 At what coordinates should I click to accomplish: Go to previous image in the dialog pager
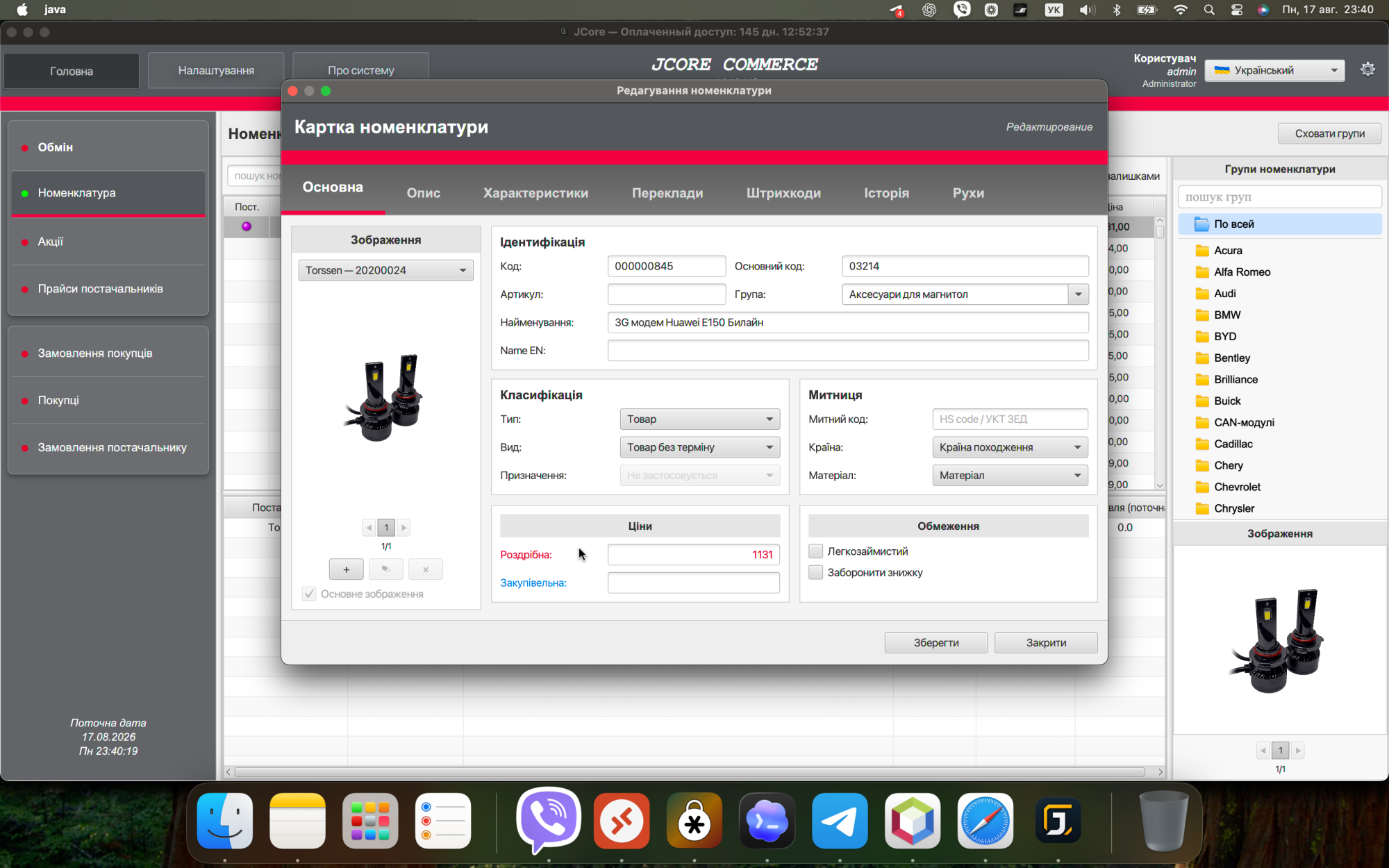click(x=369, y=528)
